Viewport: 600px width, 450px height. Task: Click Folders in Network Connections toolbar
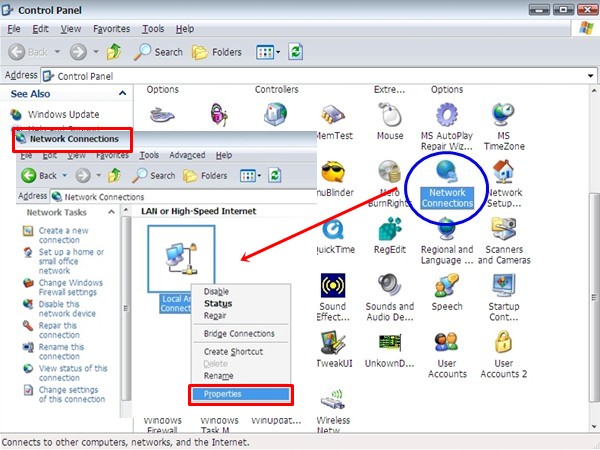[205, 176]
